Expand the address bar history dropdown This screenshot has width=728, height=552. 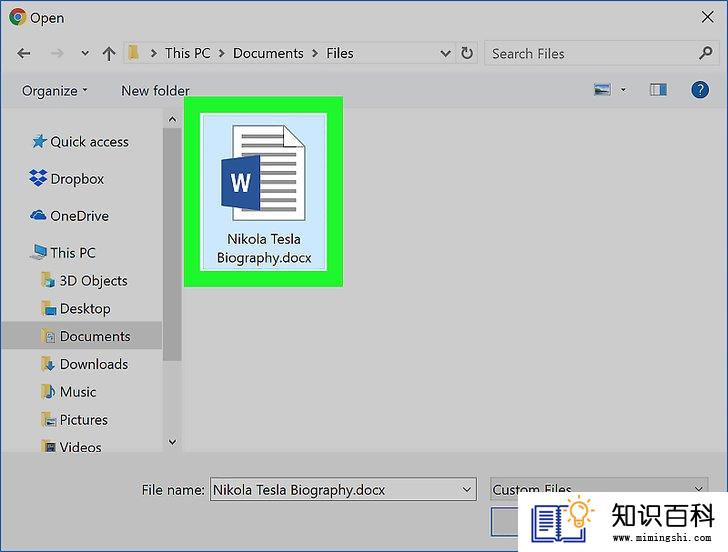click(445, 54)
